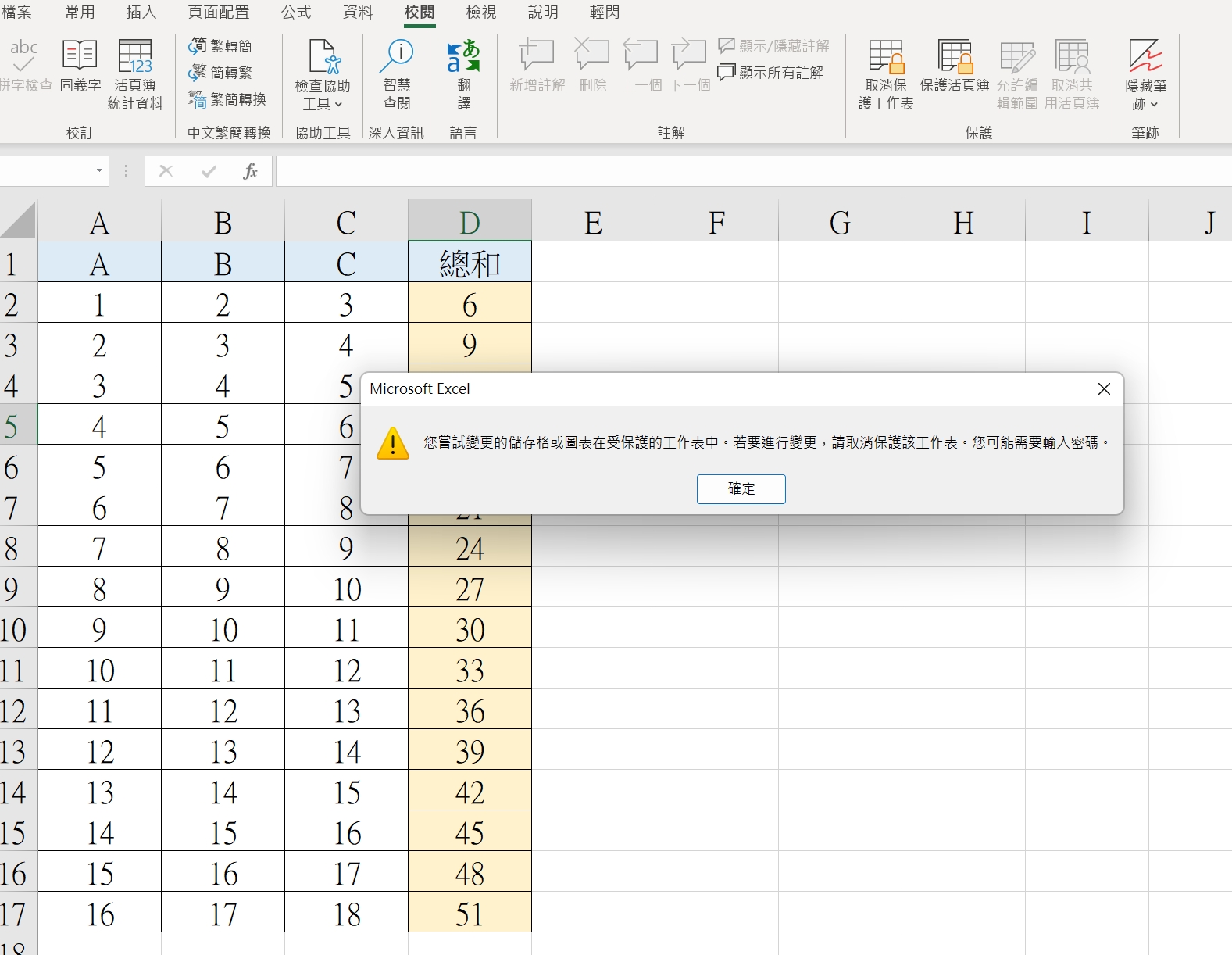Switch to the 公式 formulas tab
Screen dimensions: 1232x955
296,13
